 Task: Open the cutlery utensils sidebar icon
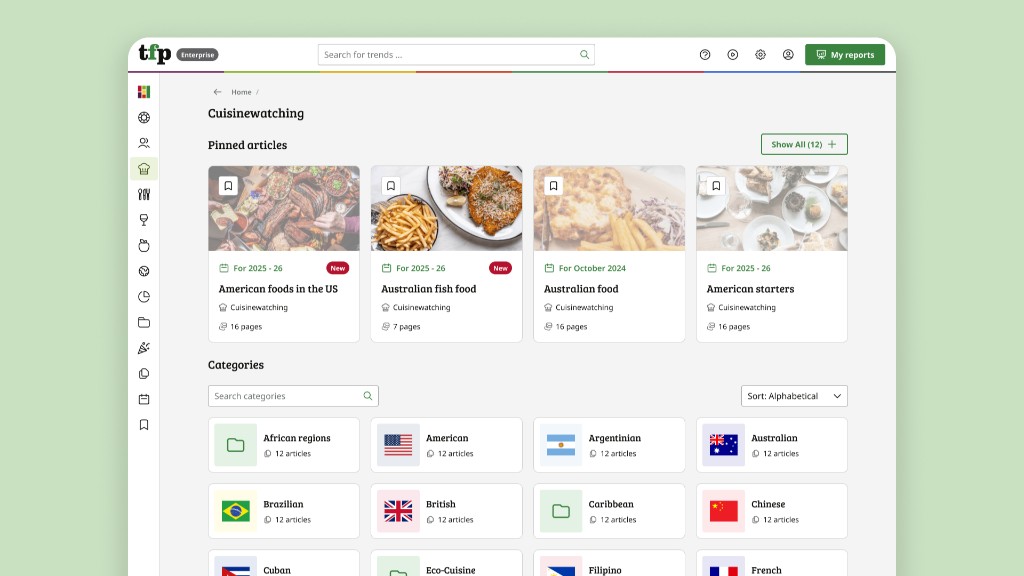(x=144, y=195)
